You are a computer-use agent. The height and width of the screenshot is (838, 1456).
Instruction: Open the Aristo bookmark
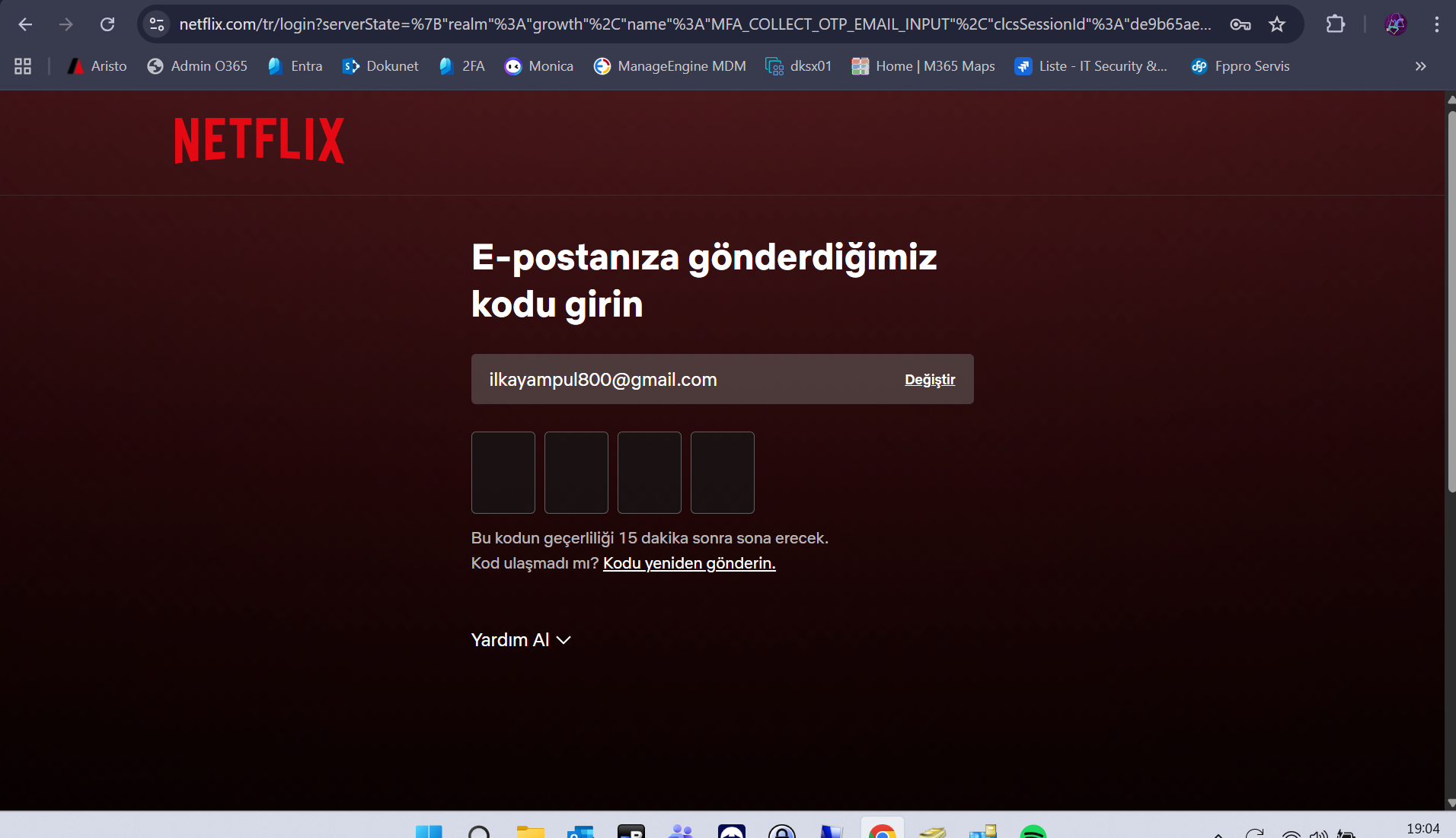[x=97, y=66]
